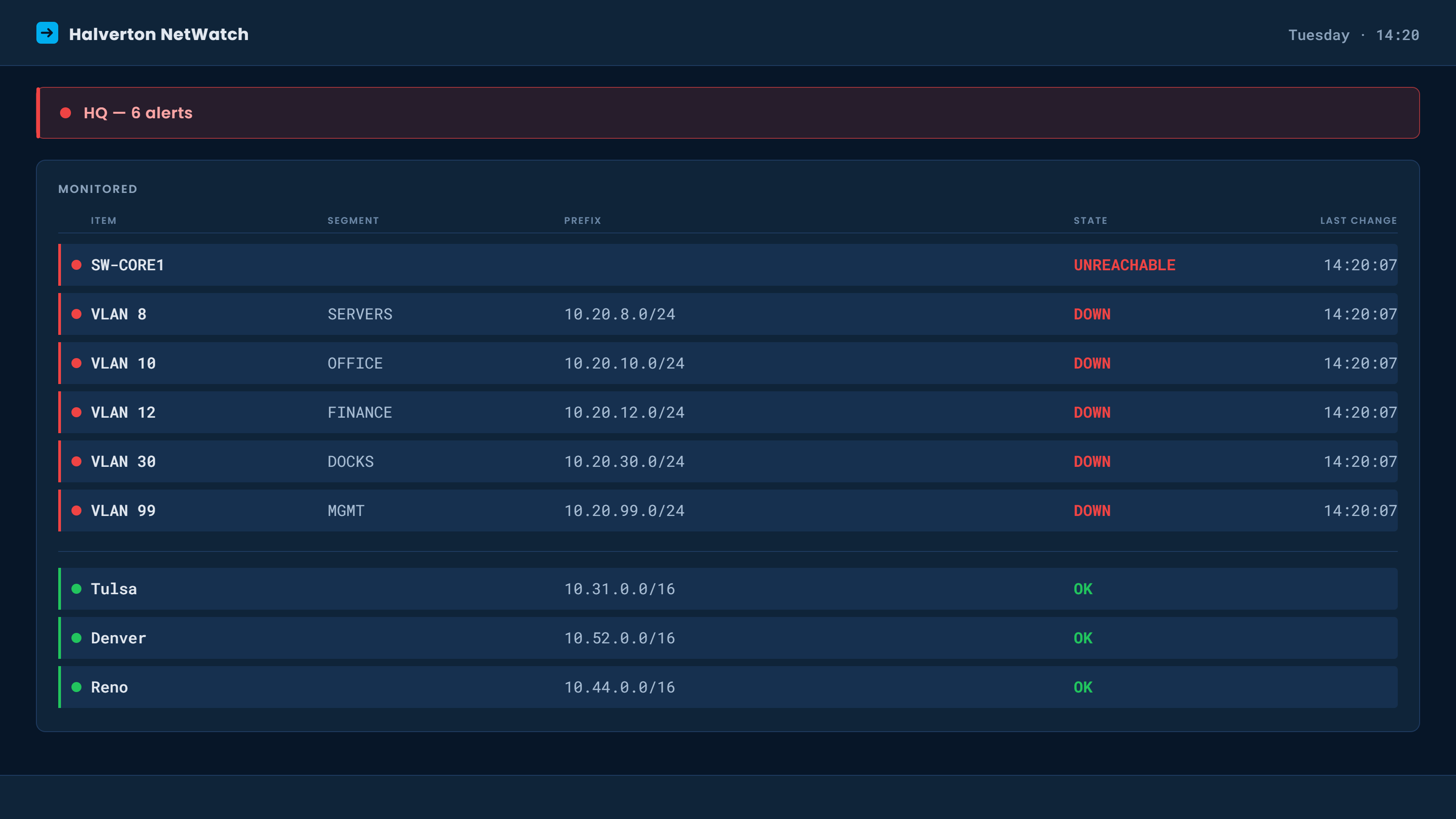
Task: Open the HQ — 6 alerts banner
Action: tap(728, 113)
